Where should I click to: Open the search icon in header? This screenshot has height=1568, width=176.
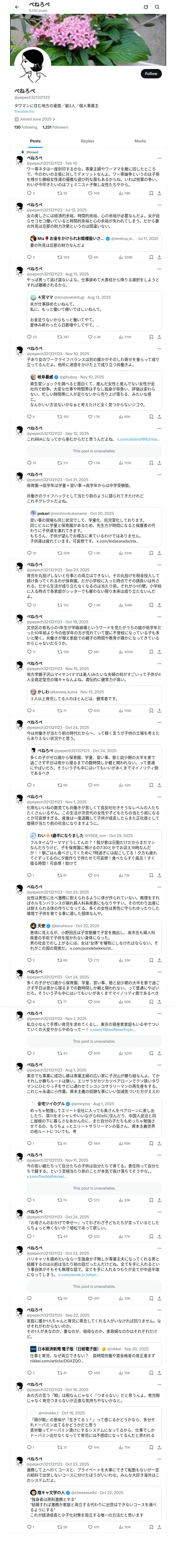pyautogui.click(x=157, y=7)
